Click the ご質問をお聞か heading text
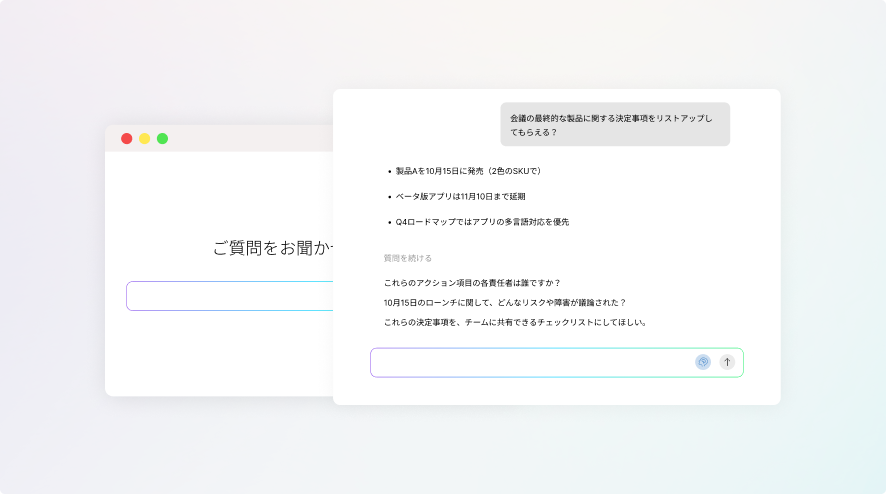The width and height of the screenshot is (886, 494). pyautogui.click(x=272, y=249)
